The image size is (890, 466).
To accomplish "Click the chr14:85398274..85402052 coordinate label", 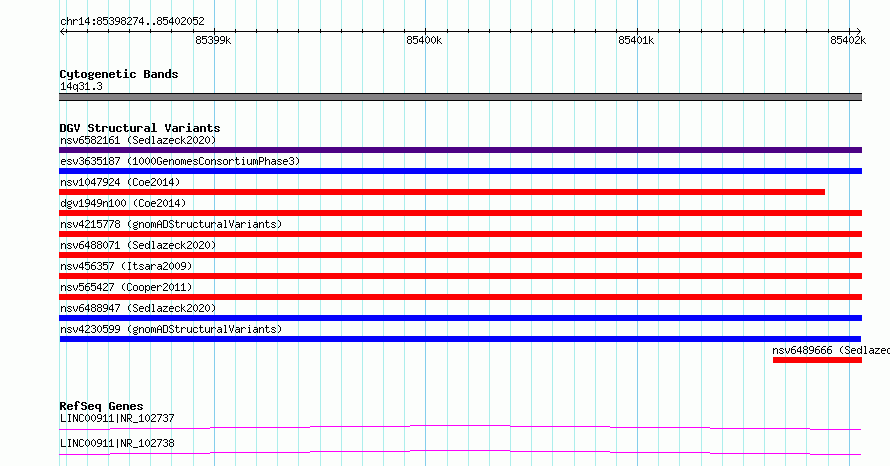I will (x=132, y=22).
